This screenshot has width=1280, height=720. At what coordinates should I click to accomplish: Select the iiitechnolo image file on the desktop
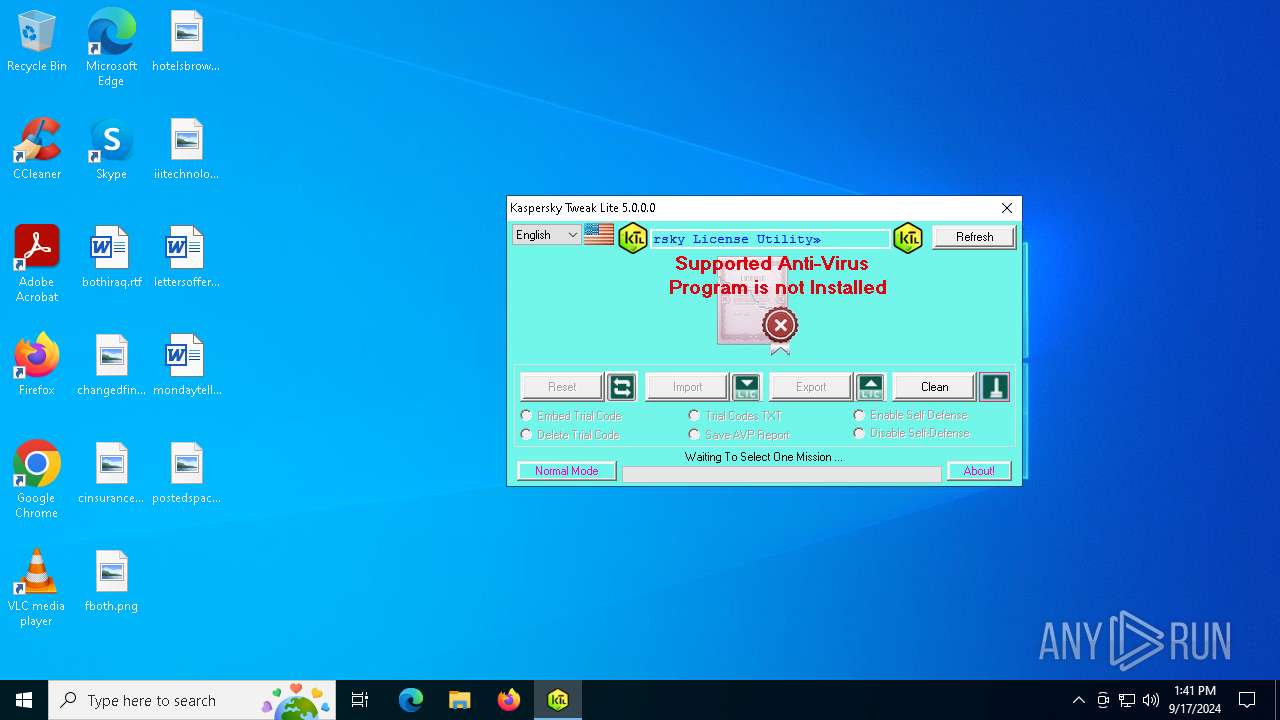pos(186,150)
